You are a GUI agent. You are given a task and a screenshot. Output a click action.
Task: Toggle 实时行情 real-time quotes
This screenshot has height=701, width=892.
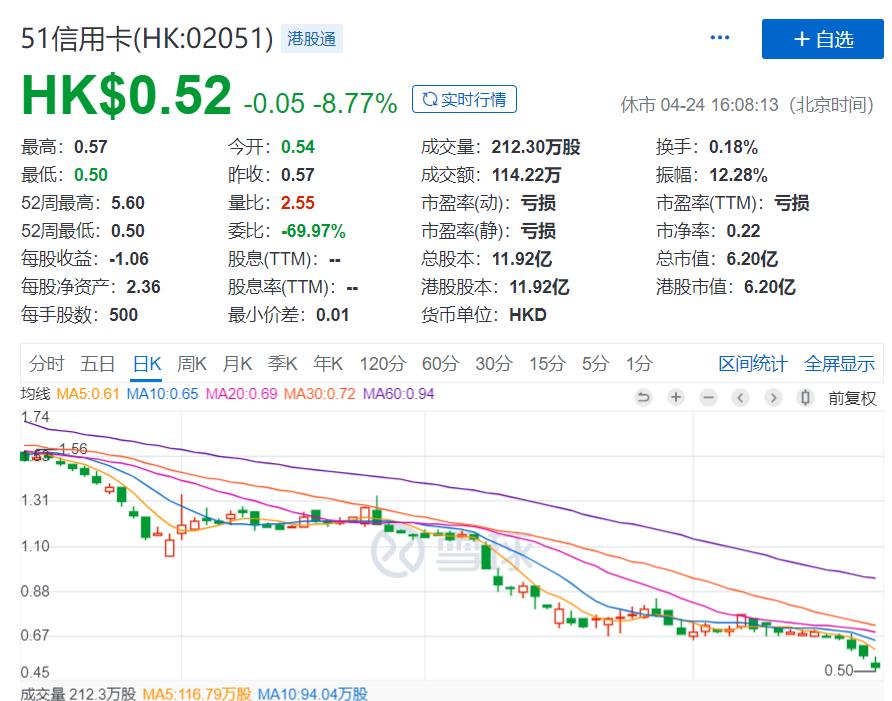465,99
